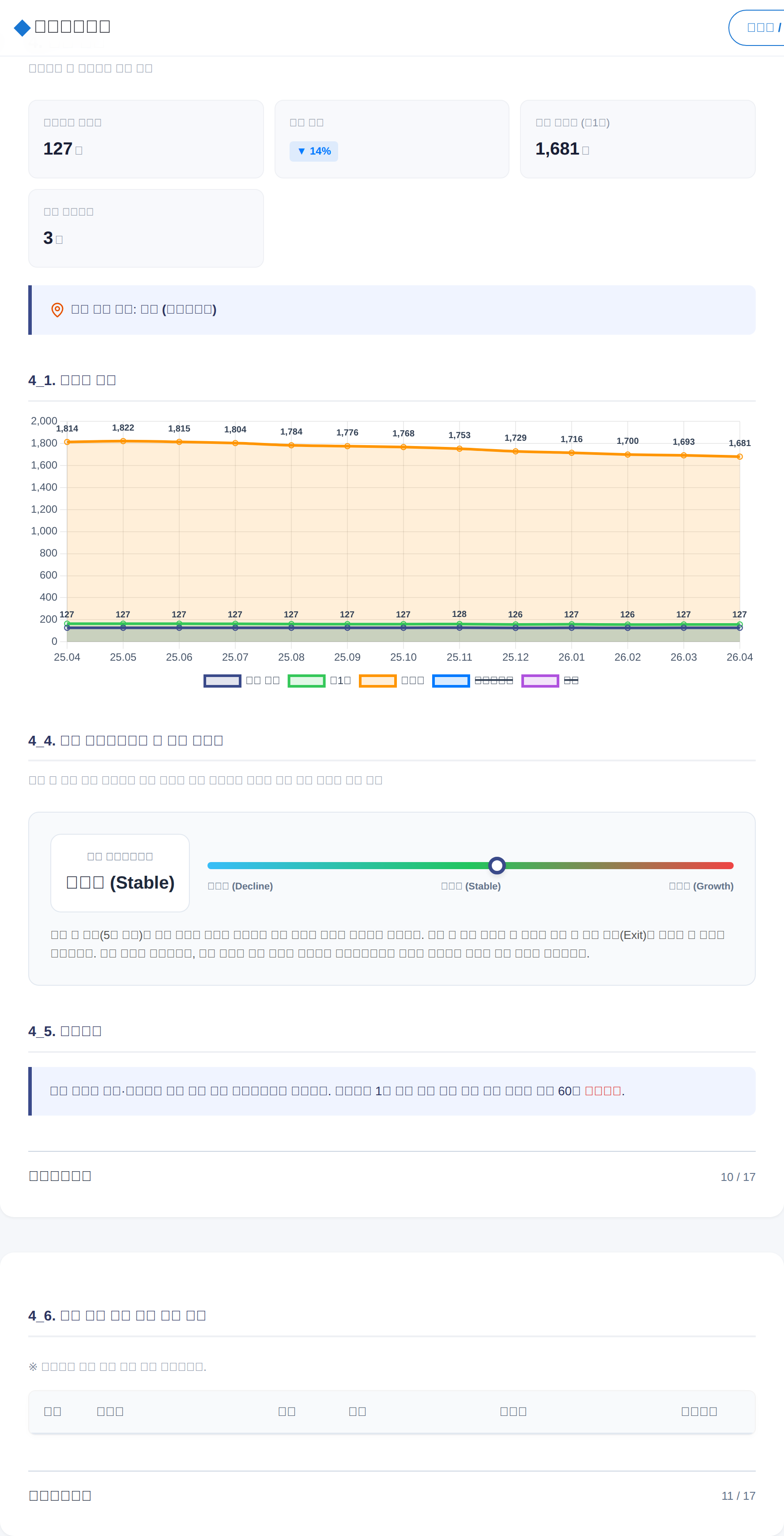Click the slider thumb at Stable position

point(497,865)
